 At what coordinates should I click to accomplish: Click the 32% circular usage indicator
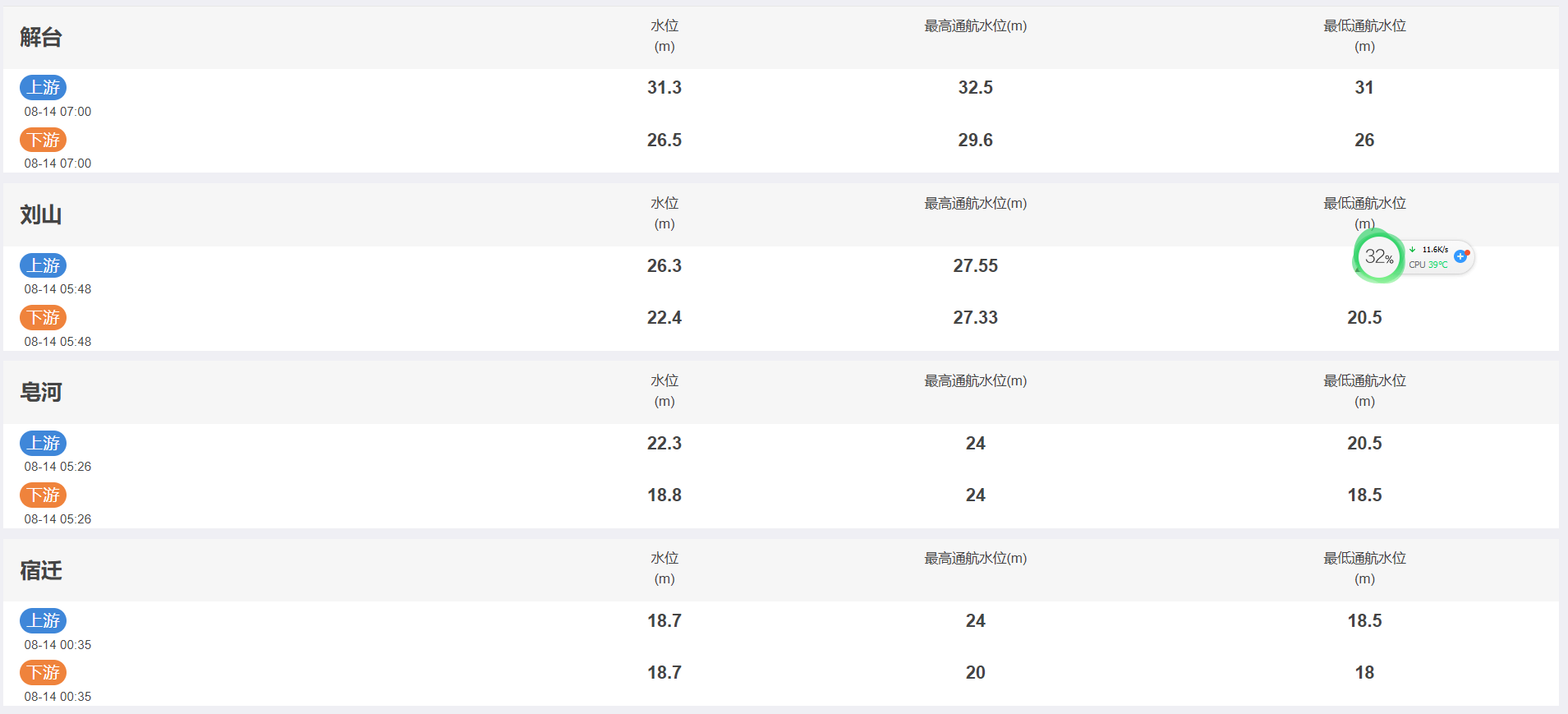[x=1379, y=256]
